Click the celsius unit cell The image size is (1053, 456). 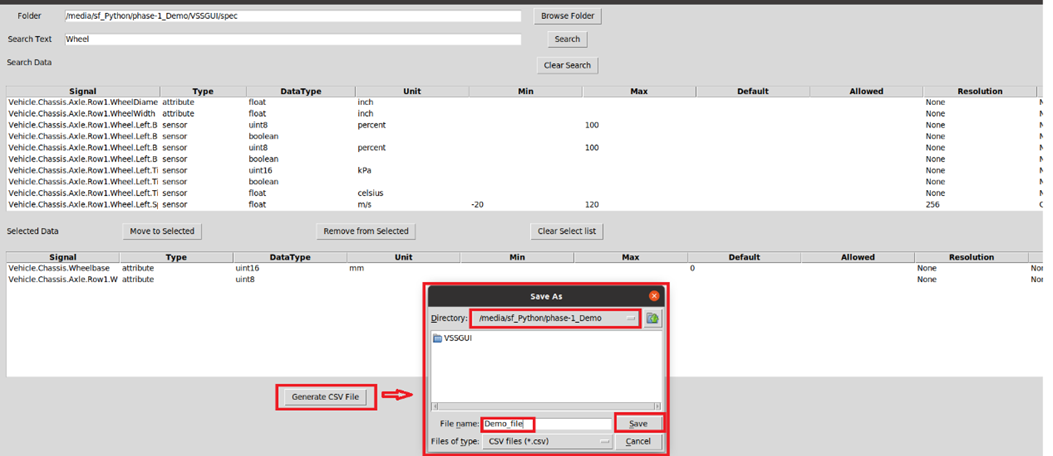370,193
